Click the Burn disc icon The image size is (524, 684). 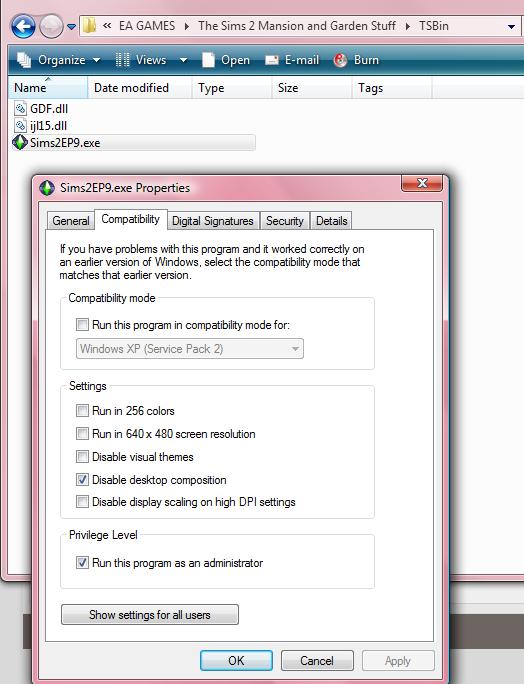[340, 60]
